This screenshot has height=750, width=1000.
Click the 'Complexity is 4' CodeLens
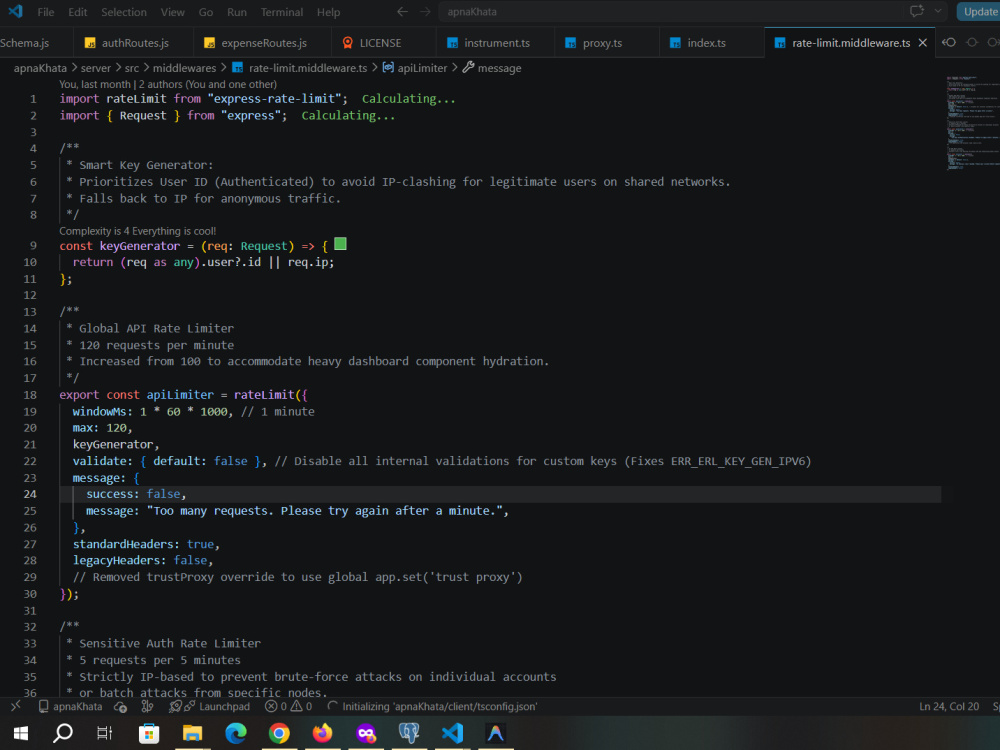pyautogui.click(x=138, y=231)
